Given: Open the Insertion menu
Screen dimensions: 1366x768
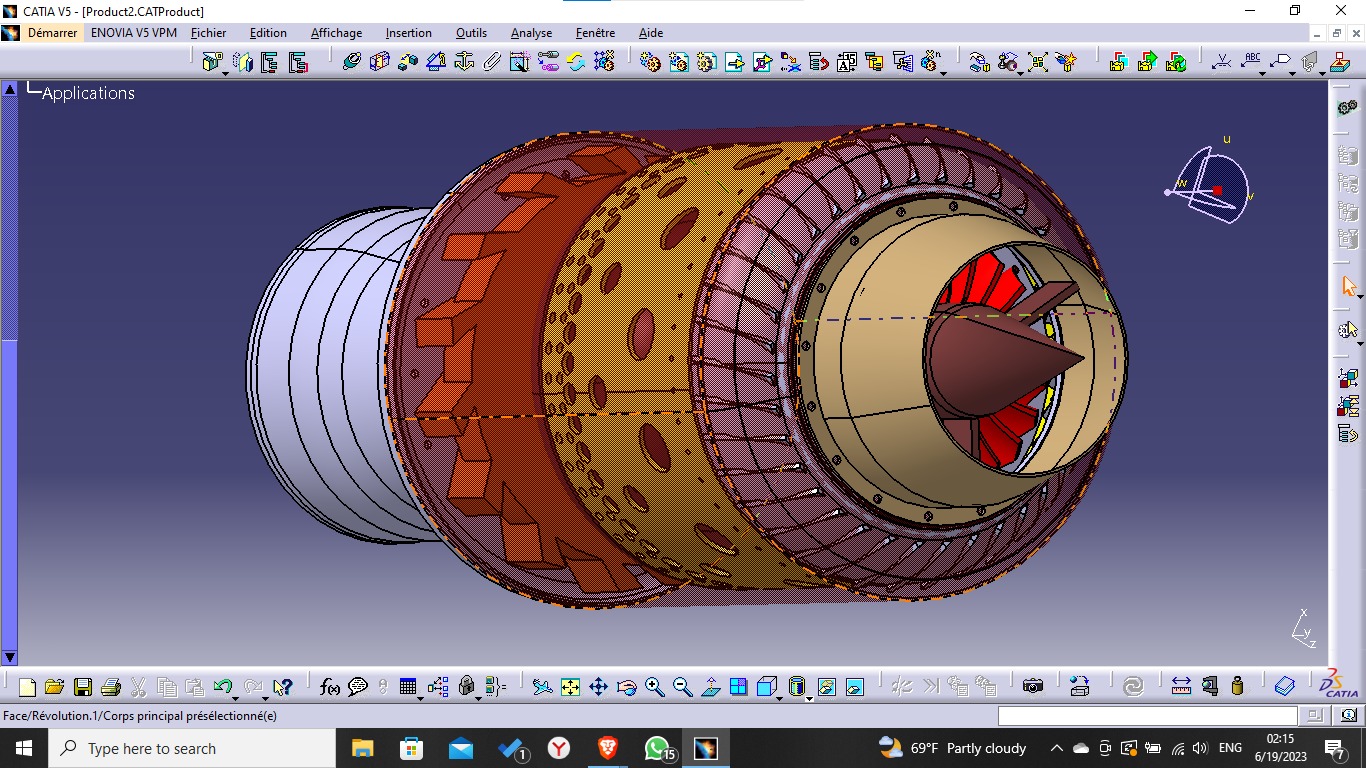Looking at the screenshot, I should pyautogui.click(x=409, y=33).
